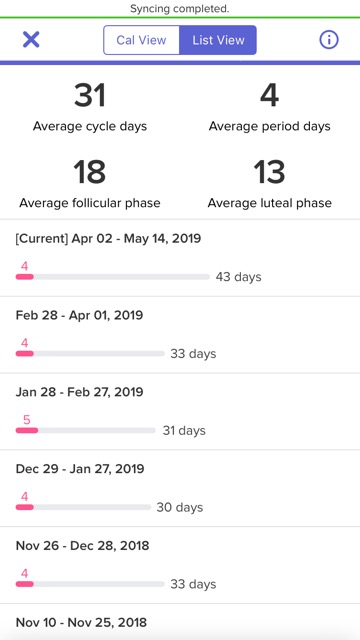
Task: Tap the 13 average luteal phase stat
Action: [269, 183]
